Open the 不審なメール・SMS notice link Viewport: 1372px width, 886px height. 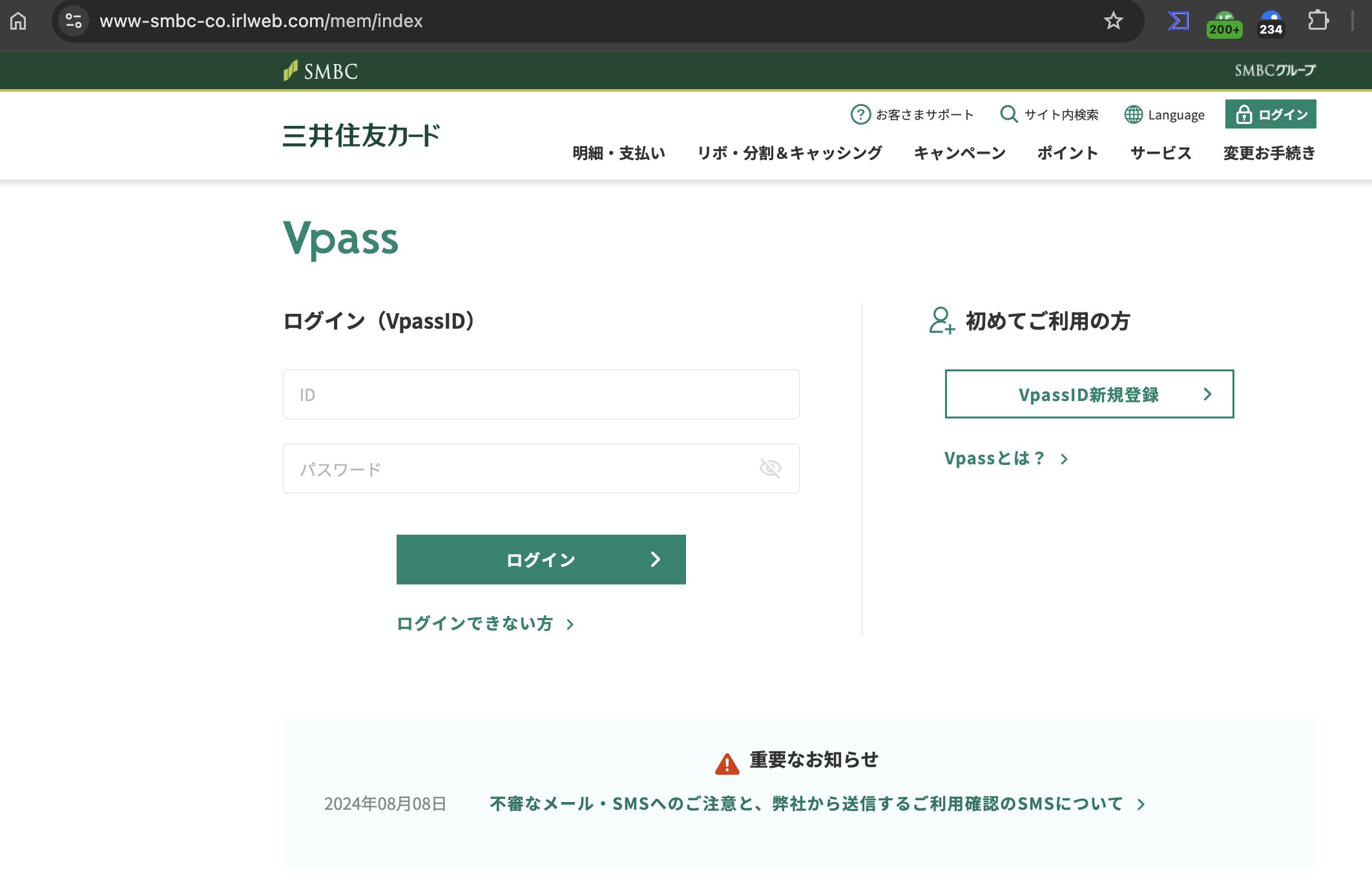coord(818,804)
